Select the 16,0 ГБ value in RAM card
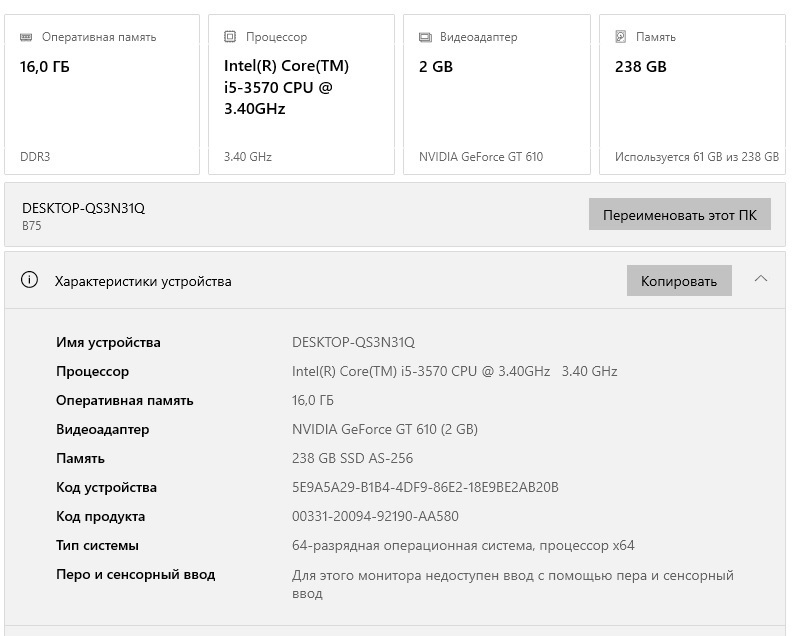This screenshot has width=794, height=636. coord(45,67)
